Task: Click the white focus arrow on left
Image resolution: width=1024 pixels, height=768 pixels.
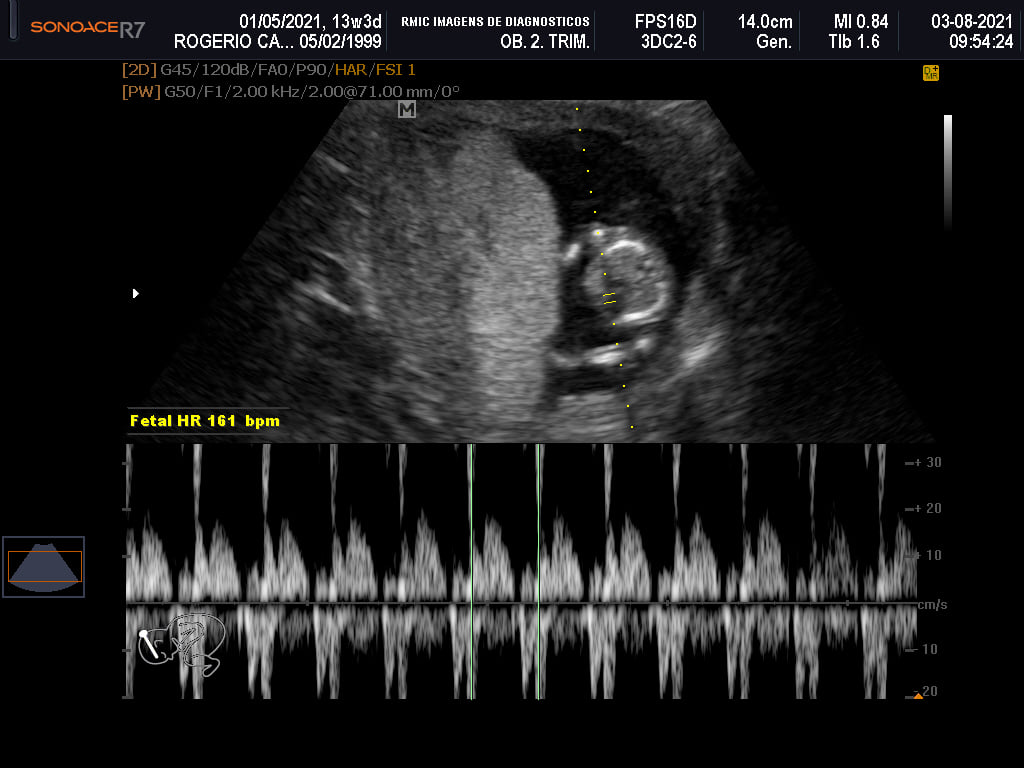Action: click(x=136, y=293)
